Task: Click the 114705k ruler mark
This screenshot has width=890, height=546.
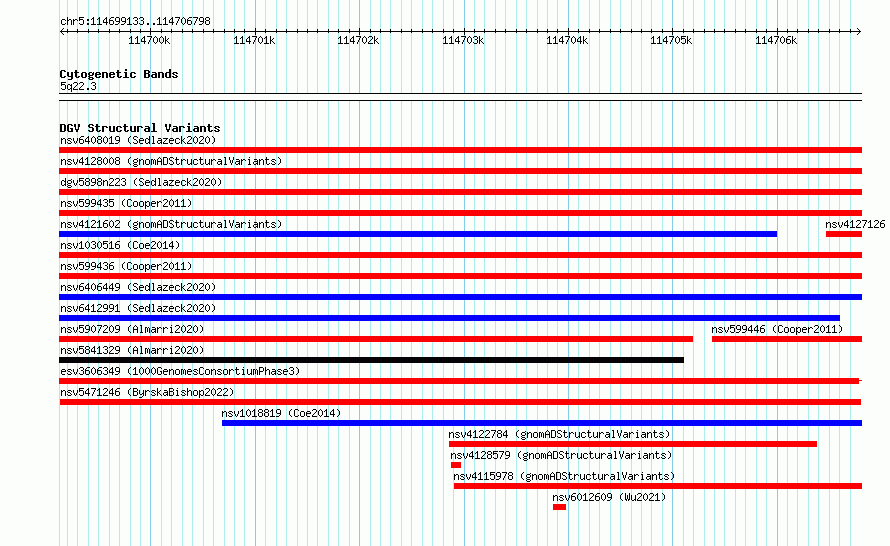Action: coord(670,40)
